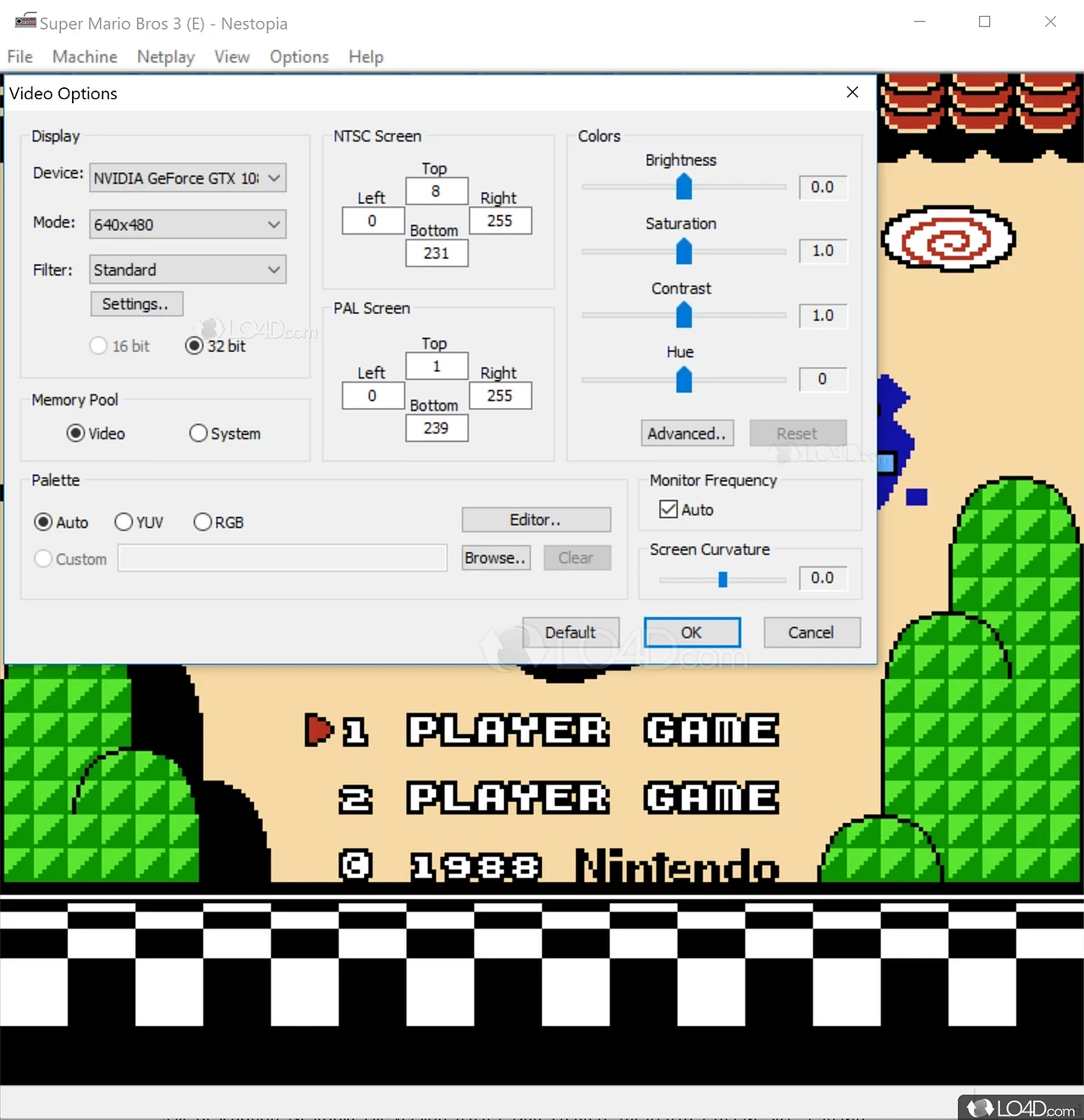
Task: Click the Brightness value 0.0 box
Action: tap(823, 187)
